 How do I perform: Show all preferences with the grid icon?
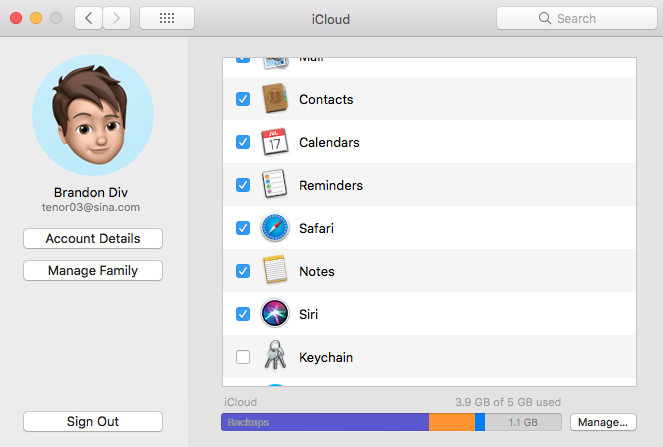pos(167,18)
